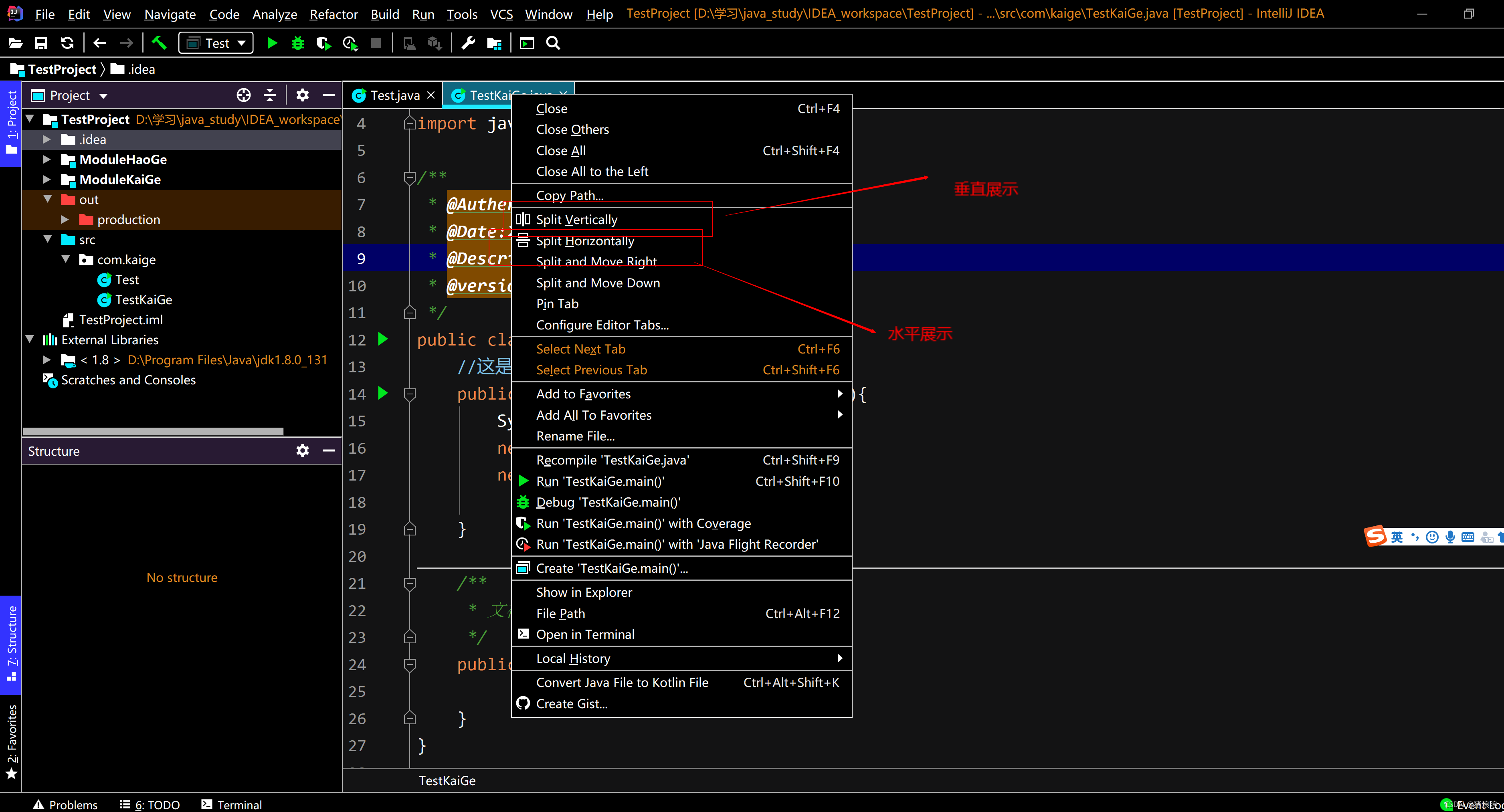Toggle the 2: Favorites side tool window
Viewport: 1504px width, 812px height.
[x=11, y=742]
